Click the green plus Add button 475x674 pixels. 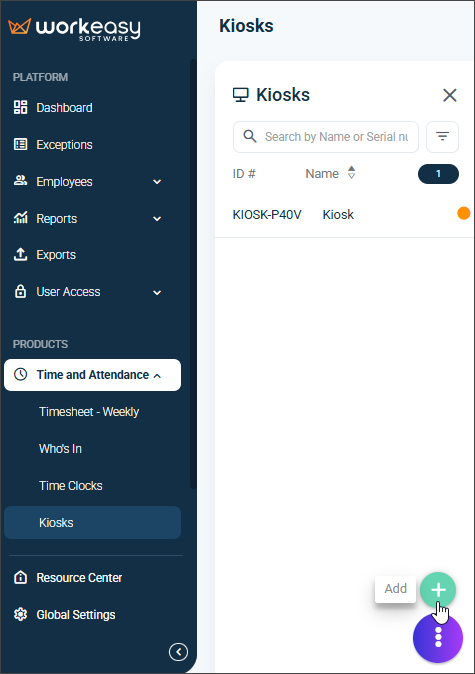438,590
